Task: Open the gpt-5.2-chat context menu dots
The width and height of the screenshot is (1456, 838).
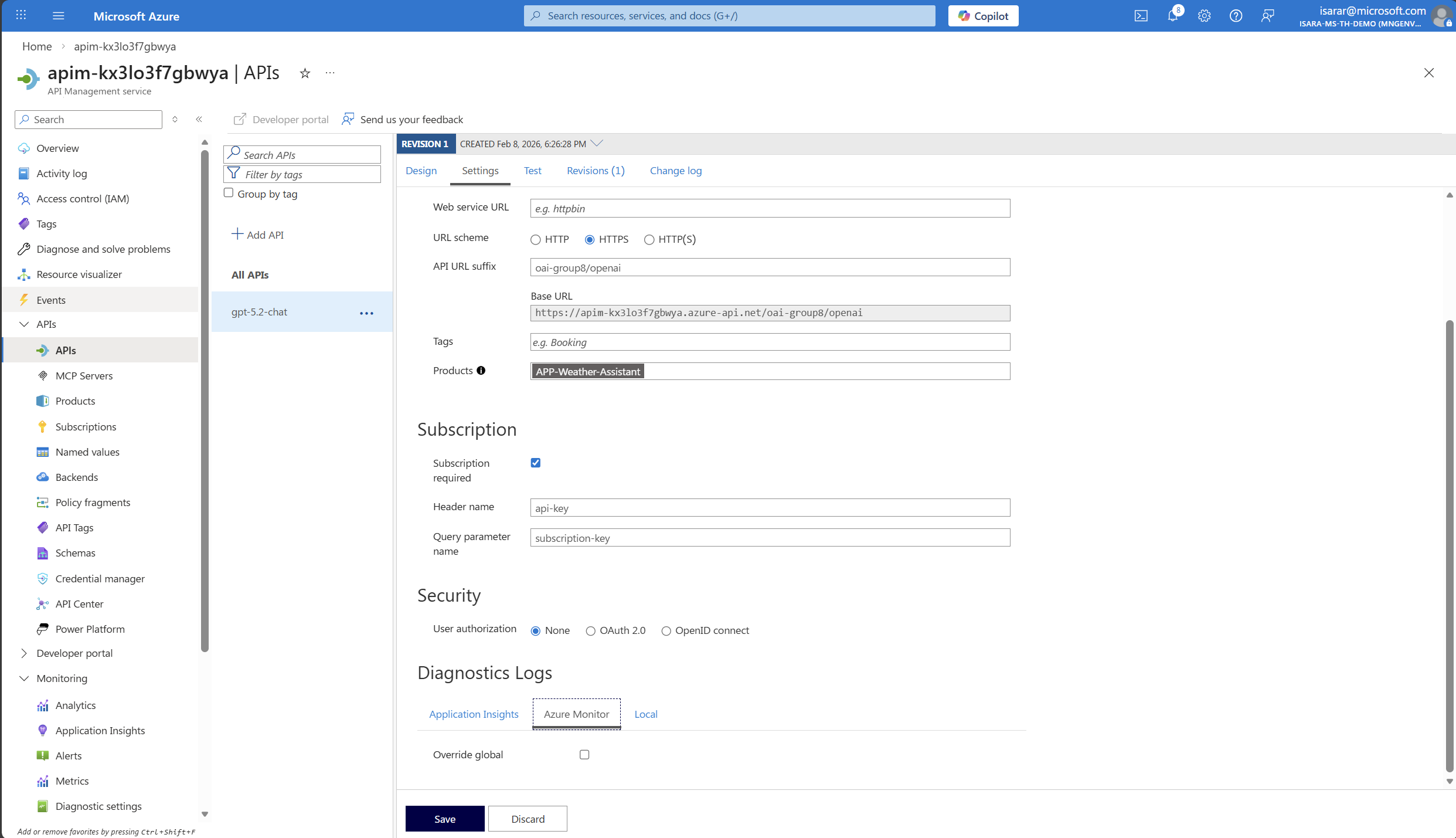Action: pos(366,313)
